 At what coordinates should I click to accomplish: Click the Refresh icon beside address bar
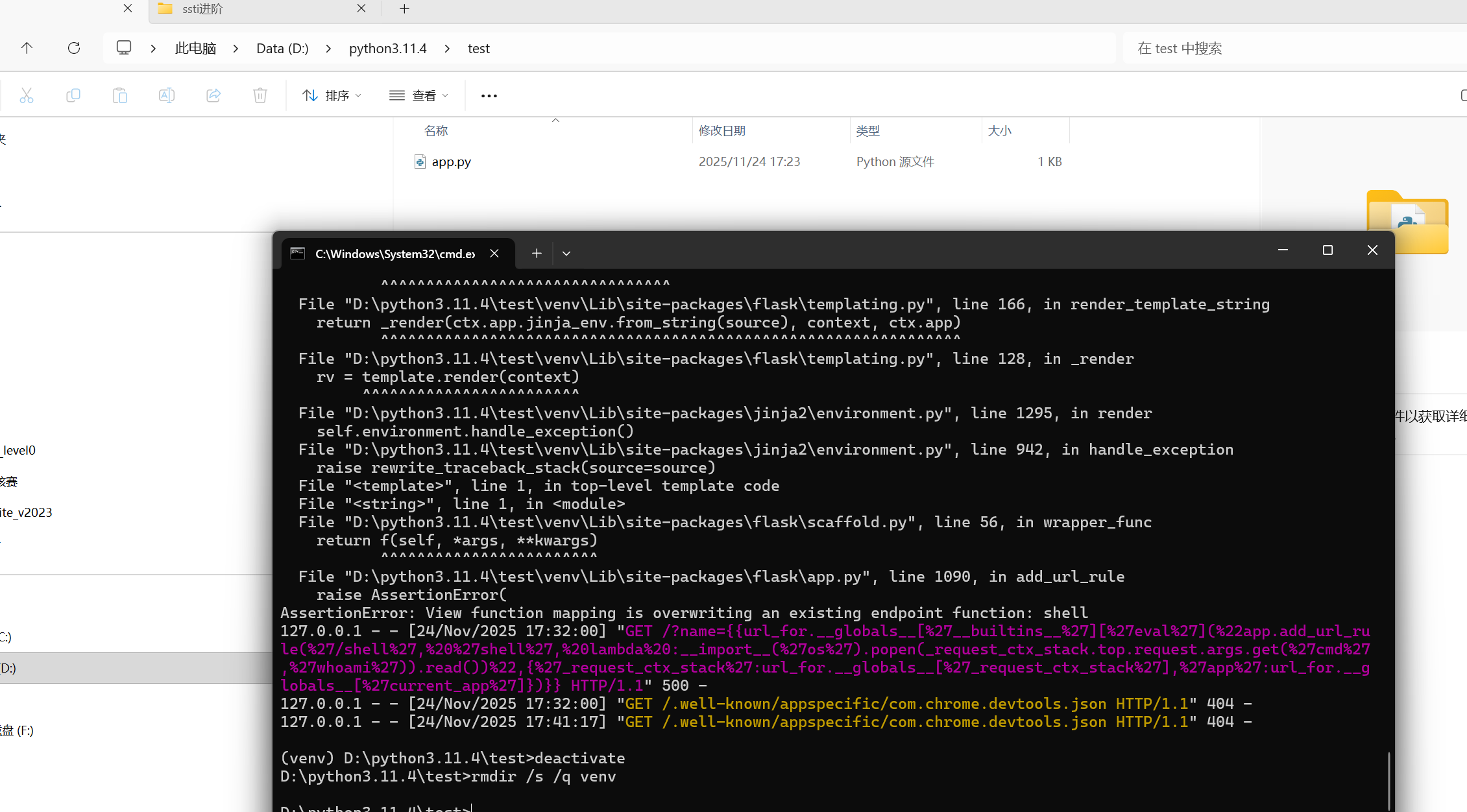[x=74, y=48]
